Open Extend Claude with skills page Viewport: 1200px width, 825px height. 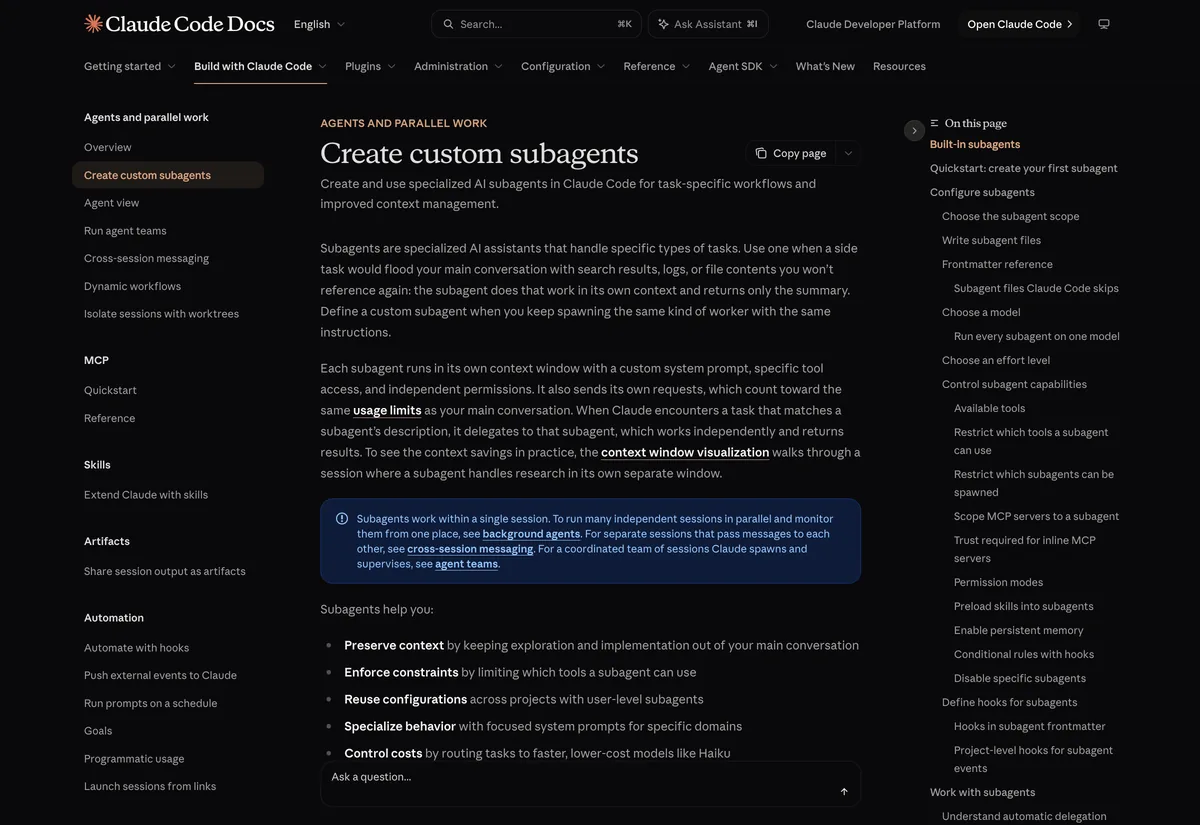(x=146, y=495)
